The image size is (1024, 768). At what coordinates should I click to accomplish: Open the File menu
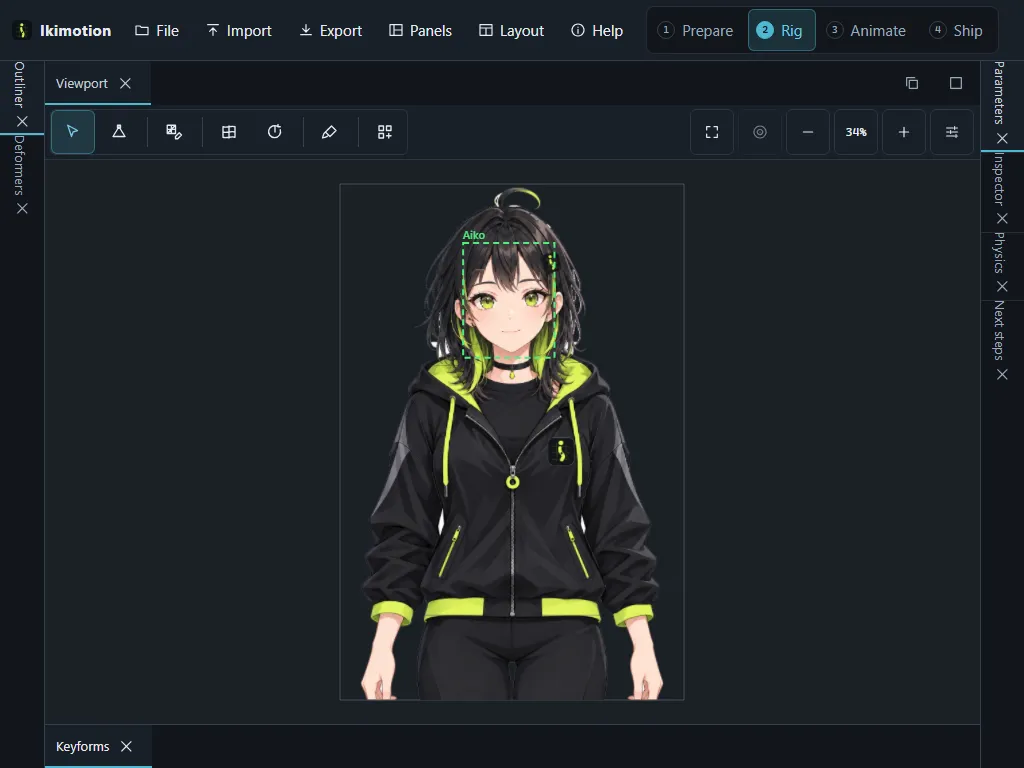click(157, 31)
